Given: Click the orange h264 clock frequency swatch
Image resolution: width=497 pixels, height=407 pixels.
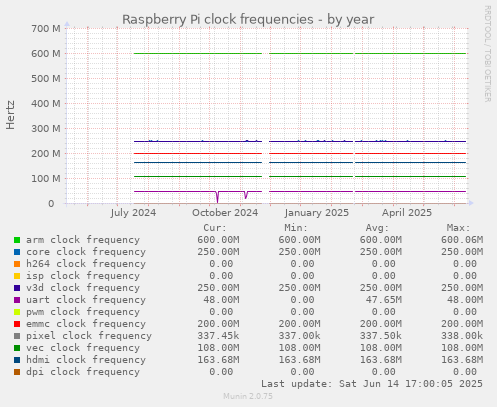Looking at the screenshot, I should pyautogui.click(x=17, y=264).
